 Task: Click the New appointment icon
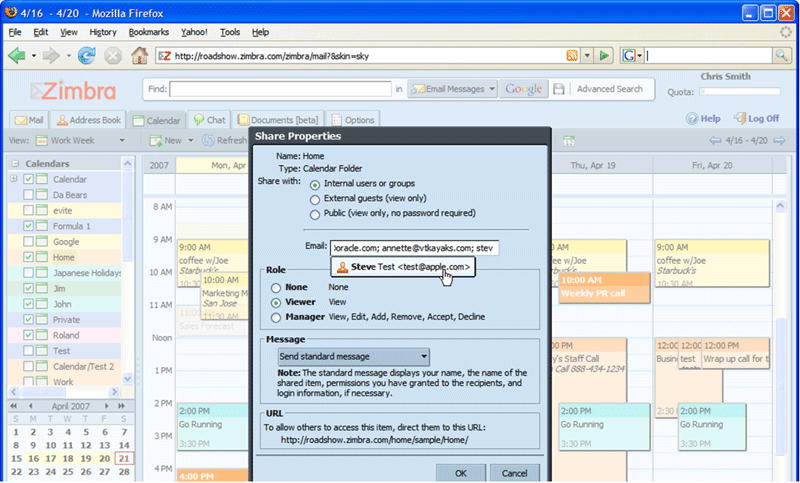pos(156,140)
